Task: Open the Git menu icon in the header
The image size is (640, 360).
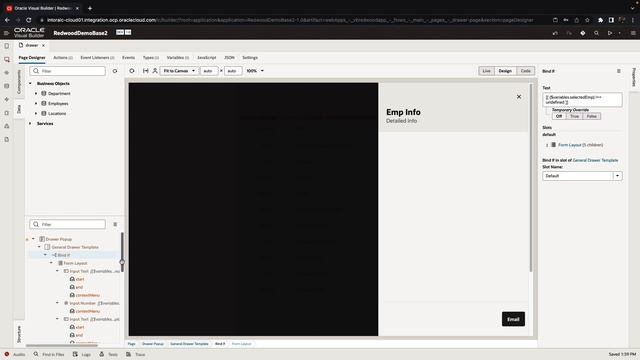Action: (583, 33)
